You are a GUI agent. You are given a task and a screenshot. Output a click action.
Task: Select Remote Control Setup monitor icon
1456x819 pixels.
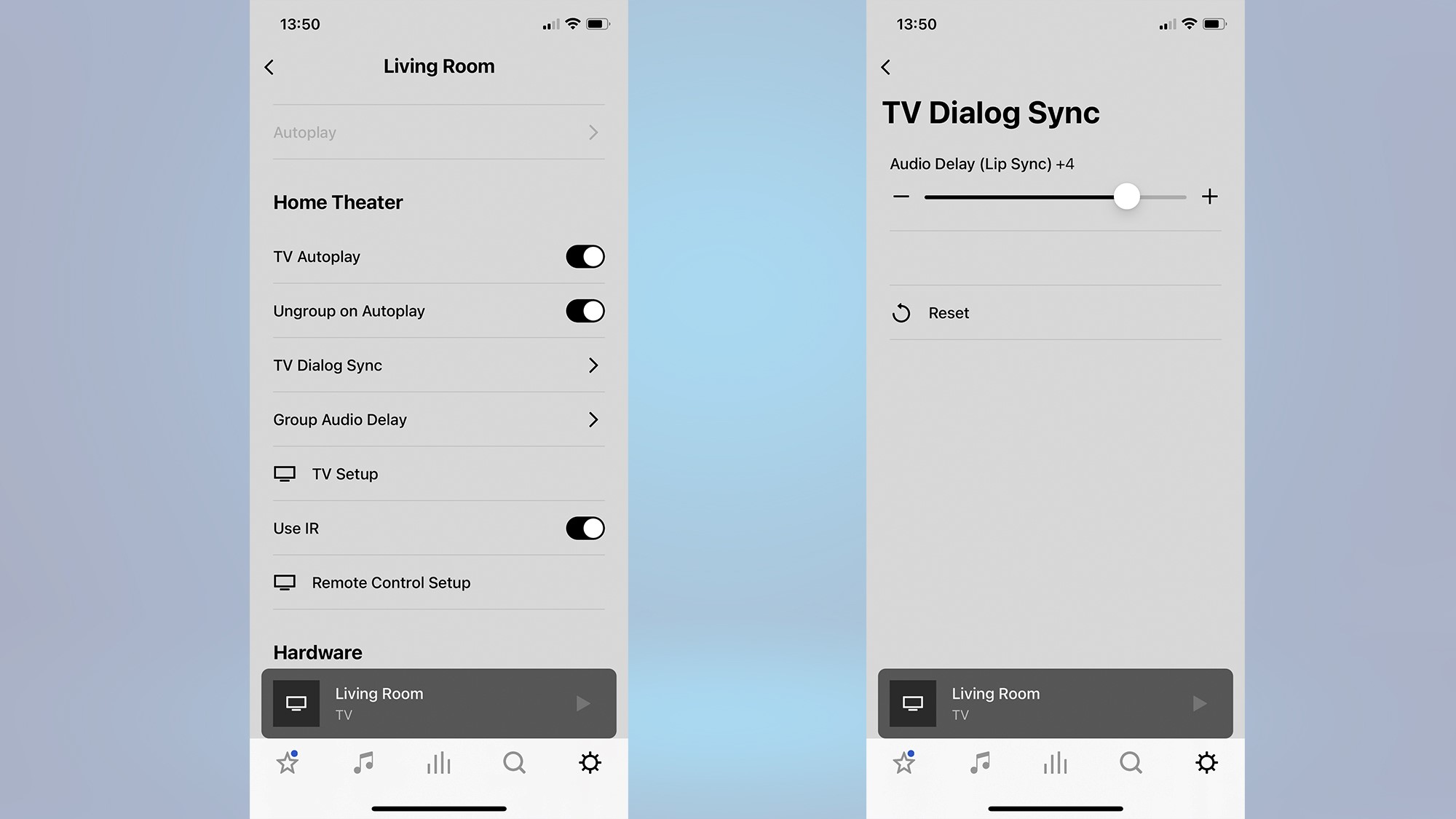click(284, 582)
